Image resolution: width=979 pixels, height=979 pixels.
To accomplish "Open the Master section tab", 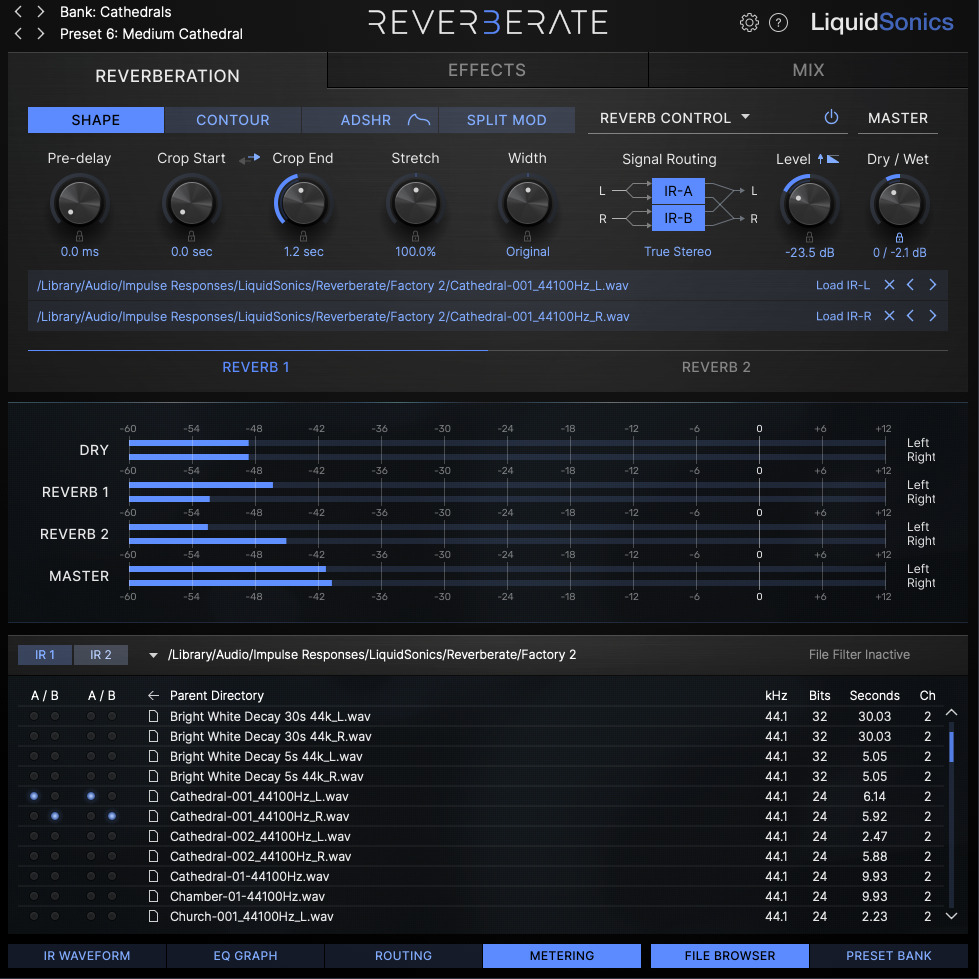I will tap(898, 118).
